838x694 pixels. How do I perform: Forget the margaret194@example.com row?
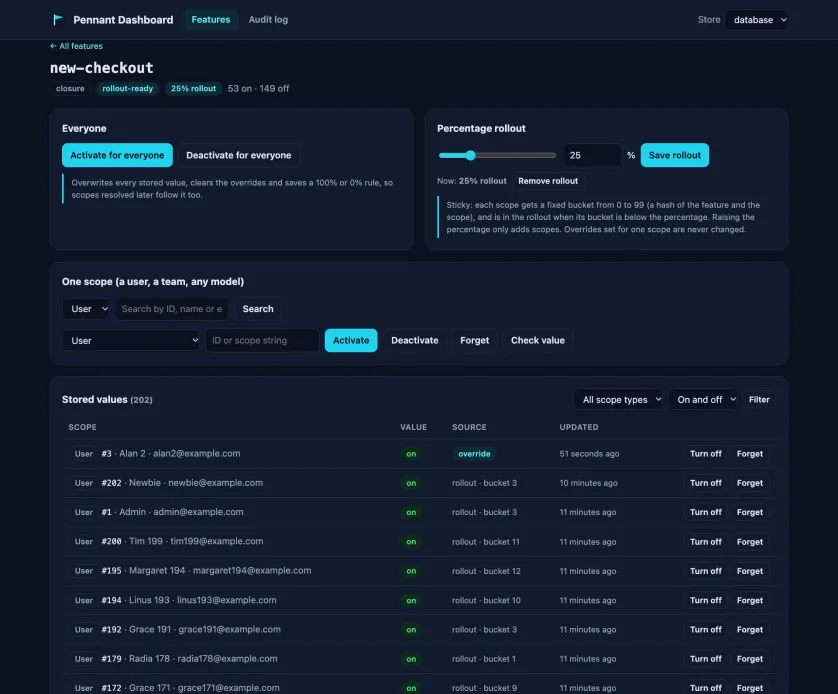(x=749, y=571)
